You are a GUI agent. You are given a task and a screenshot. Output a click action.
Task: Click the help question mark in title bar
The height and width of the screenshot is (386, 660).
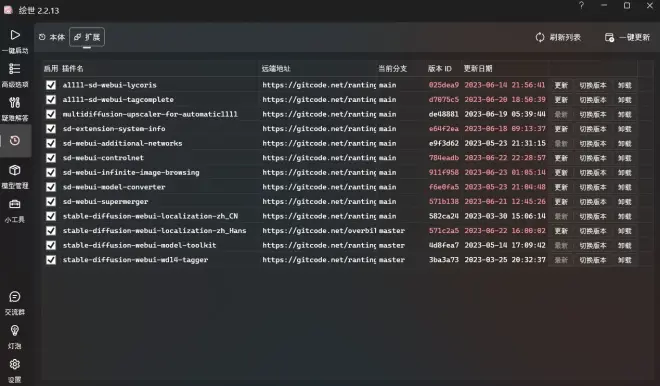pos(581,5)
